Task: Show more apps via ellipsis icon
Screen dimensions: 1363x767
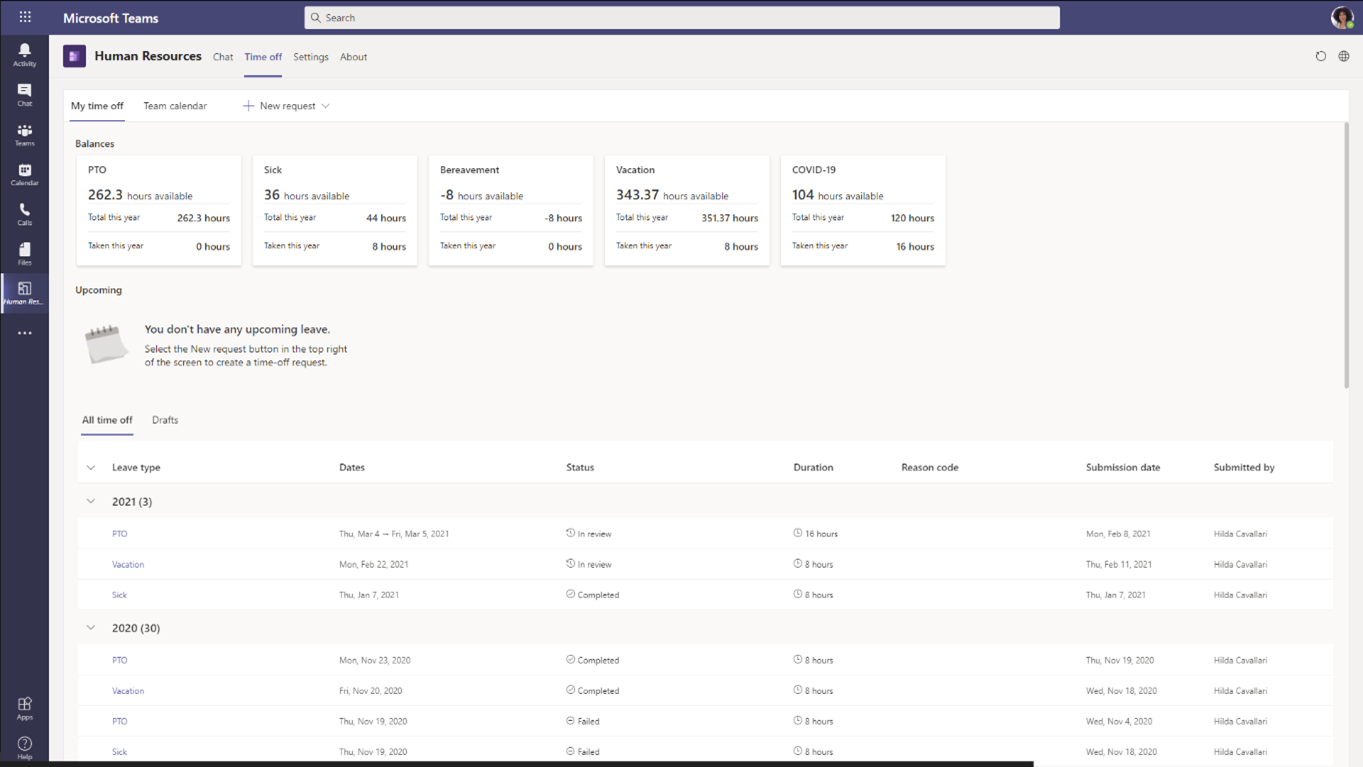Action: (x=24, y=333)
